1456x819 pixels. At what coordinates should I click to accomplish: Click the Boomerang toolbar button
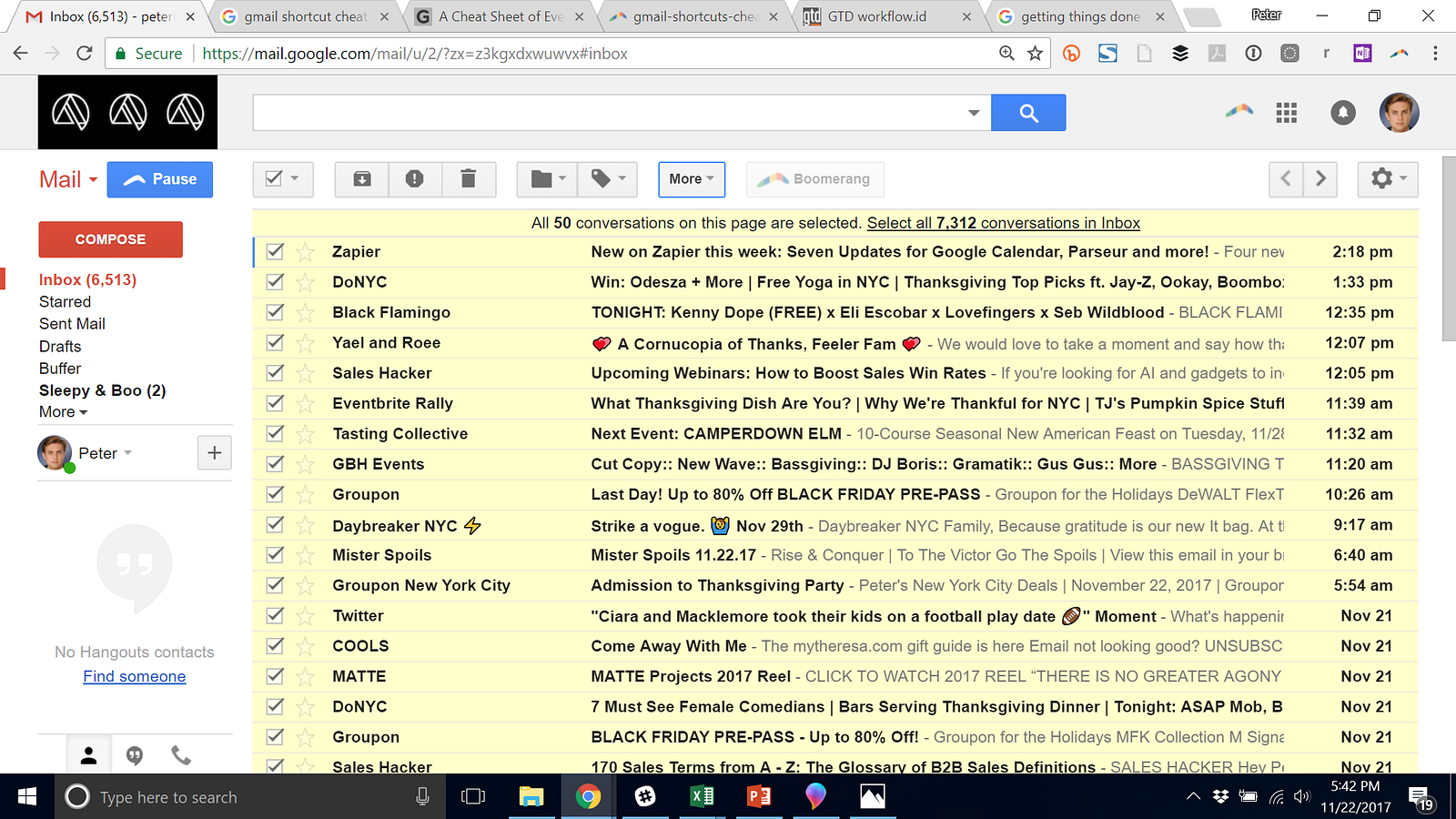815,179
